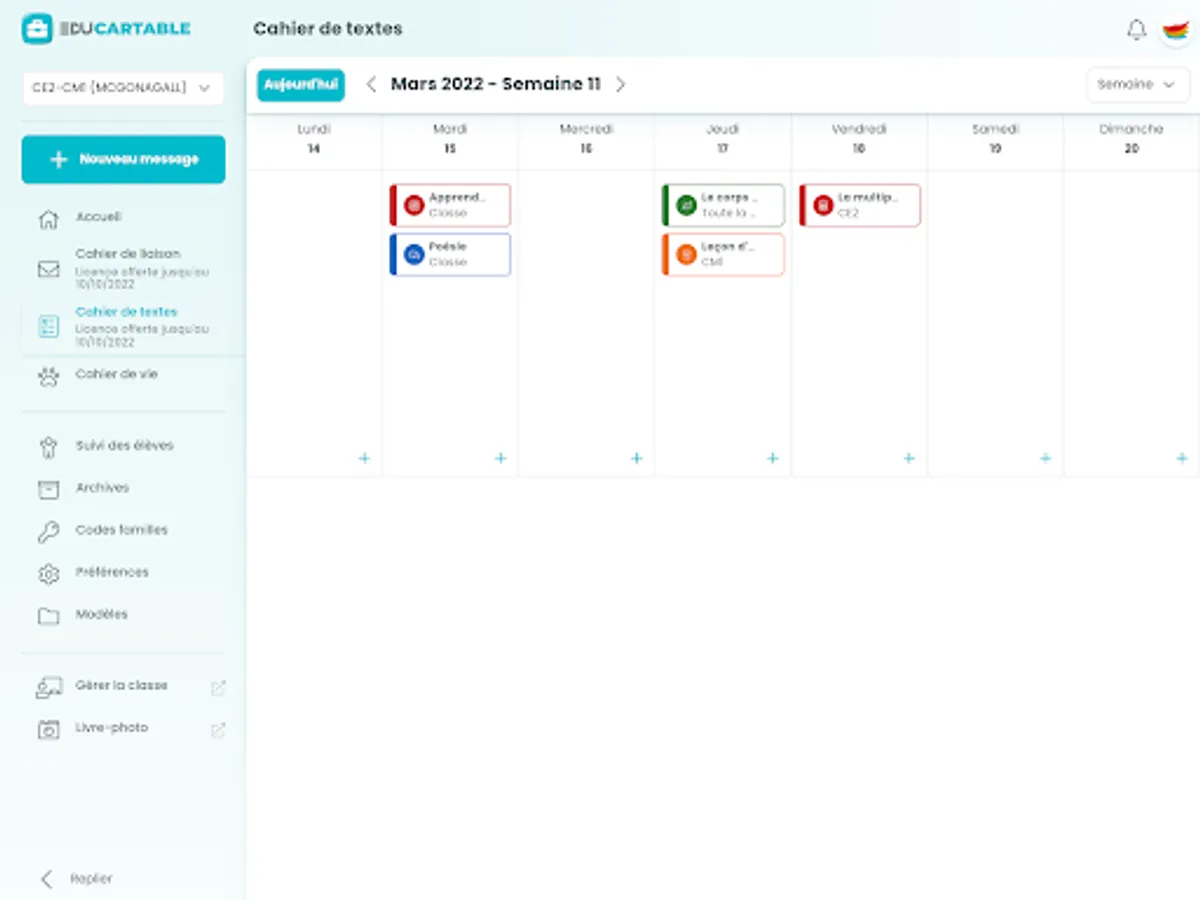Click the Cahier de vie paw icon
The height and width of the screenshot is (900, 1200).
point(48,377)
